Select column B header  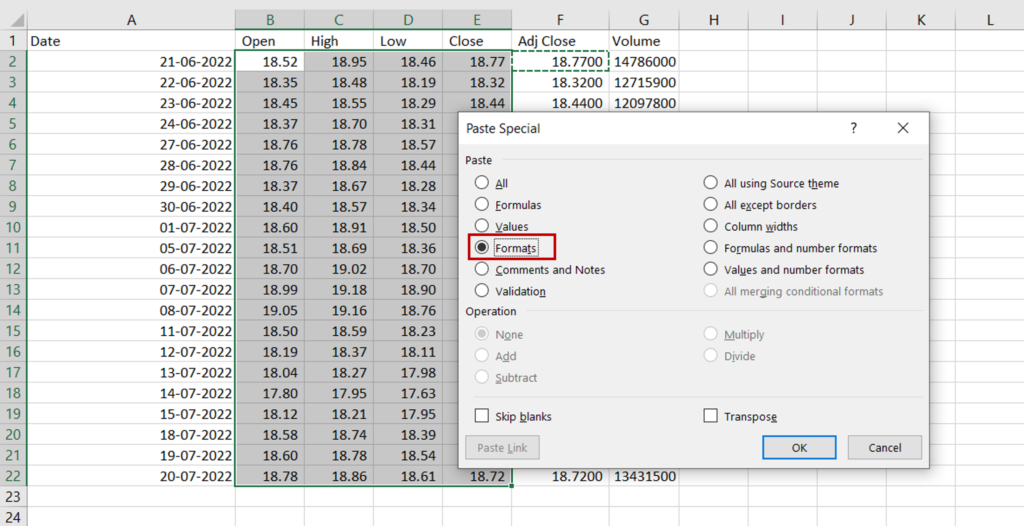pos(270,20)
